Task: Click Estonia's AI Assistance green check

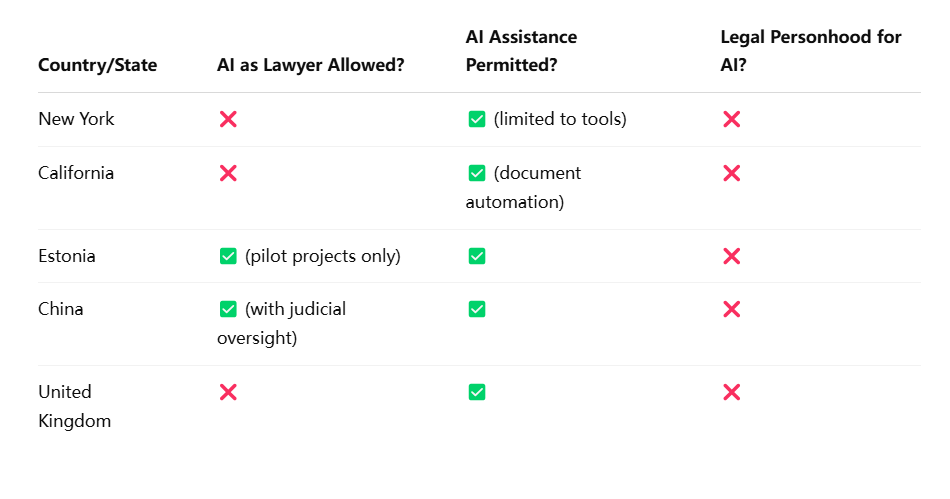Action: point(477,256)
